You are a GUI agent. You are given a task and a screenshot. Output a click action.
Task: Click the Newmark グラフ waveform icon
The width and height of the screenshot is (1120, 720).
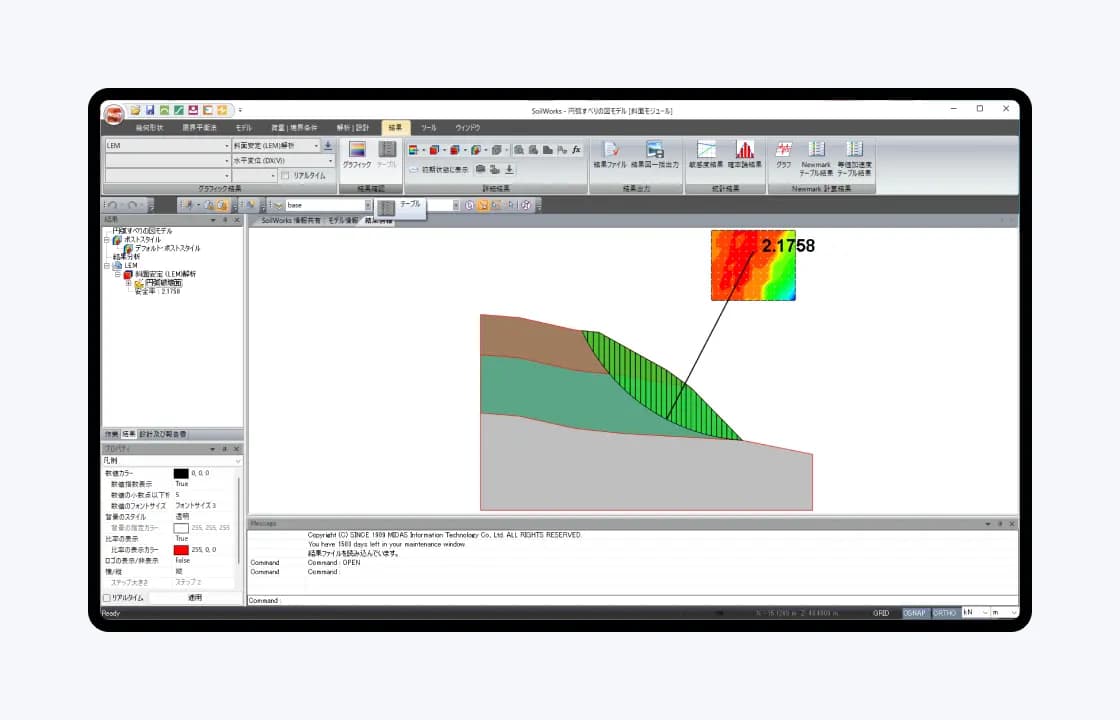point(784,154)
